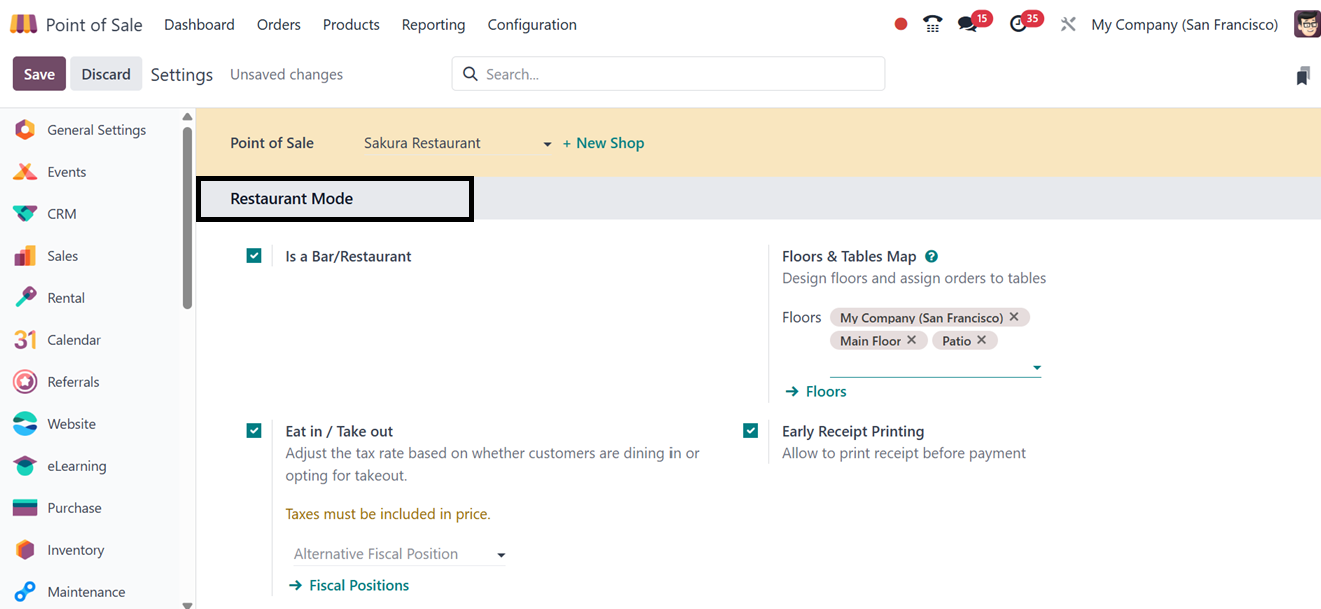Click the Floors & Tables Map help icon

click(931, 256)
